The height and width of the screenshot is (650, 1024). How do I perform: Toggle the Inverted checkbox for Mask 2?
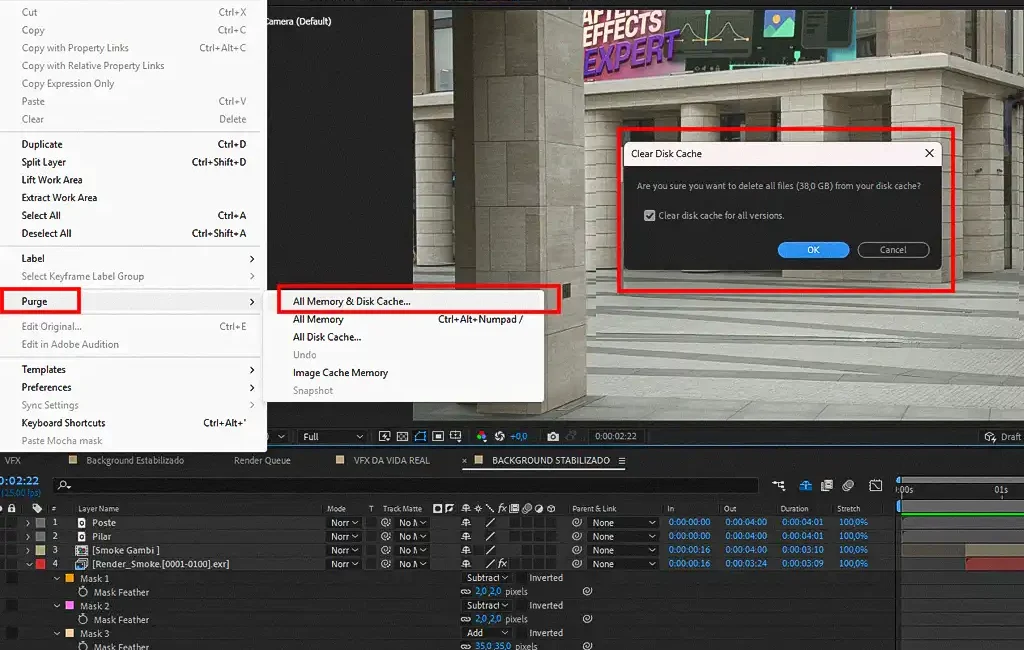pyautogui.click(x=520, y=606)
